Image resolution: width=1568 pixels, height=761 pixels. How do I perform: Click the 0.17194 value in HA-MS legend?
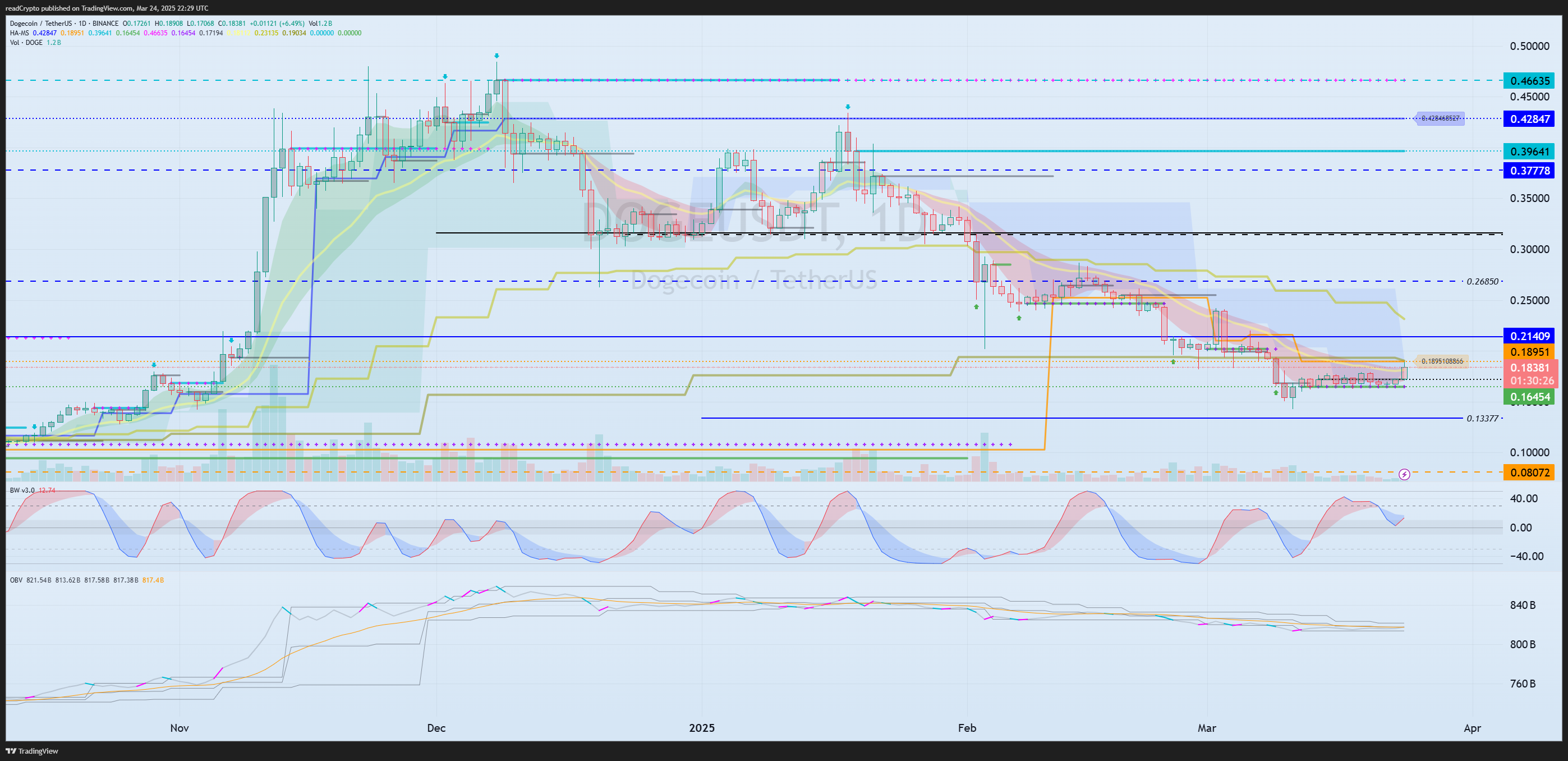210,33
